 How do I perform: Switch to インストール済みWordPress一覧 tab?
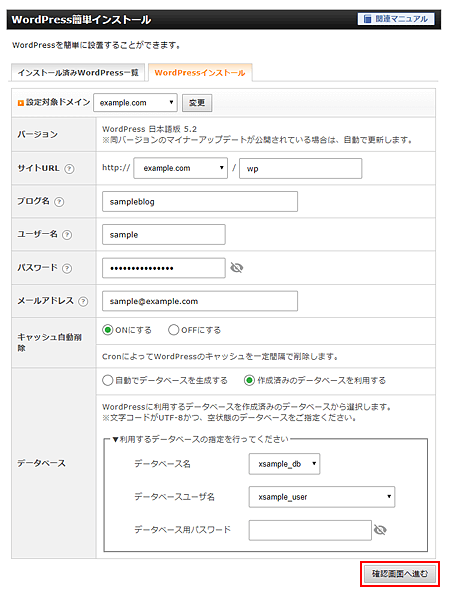pyautogui.click(x=78, y=72)
